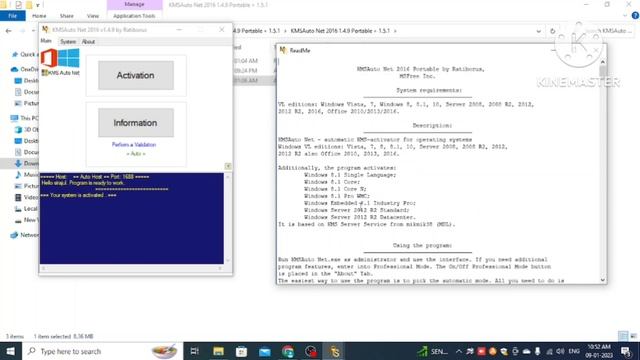
Task: Open Music in the sidebar
Action: tap(27, 175)
